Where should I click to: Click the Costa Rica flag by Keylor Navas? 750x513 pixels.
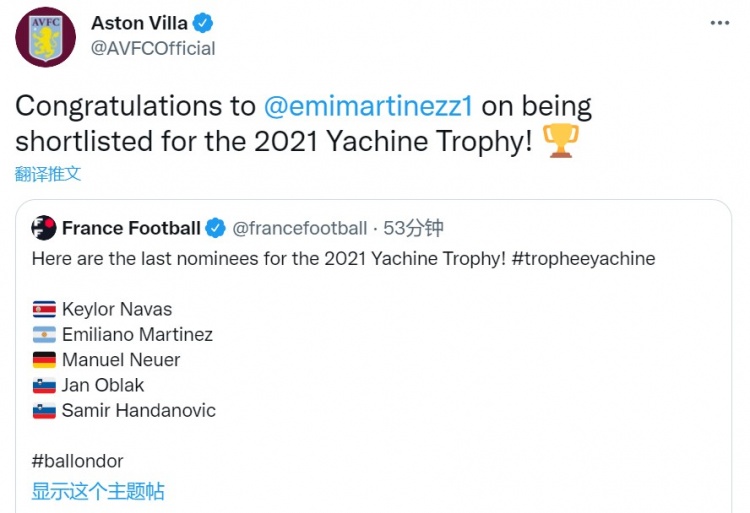pyautogui.click(x=44, y=309)
